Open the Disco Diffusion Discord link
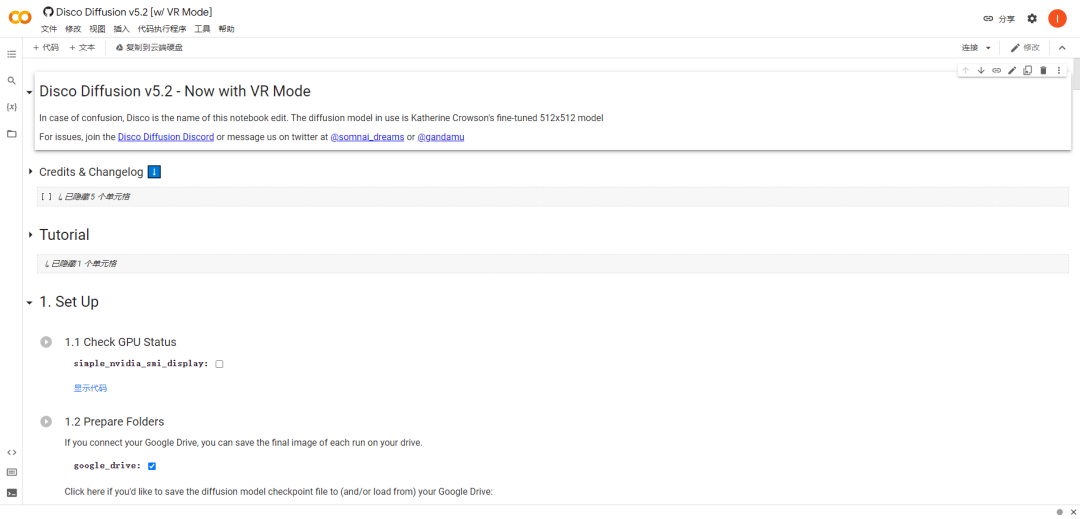This screenshot has width=1080, height=519. [165, 137]
